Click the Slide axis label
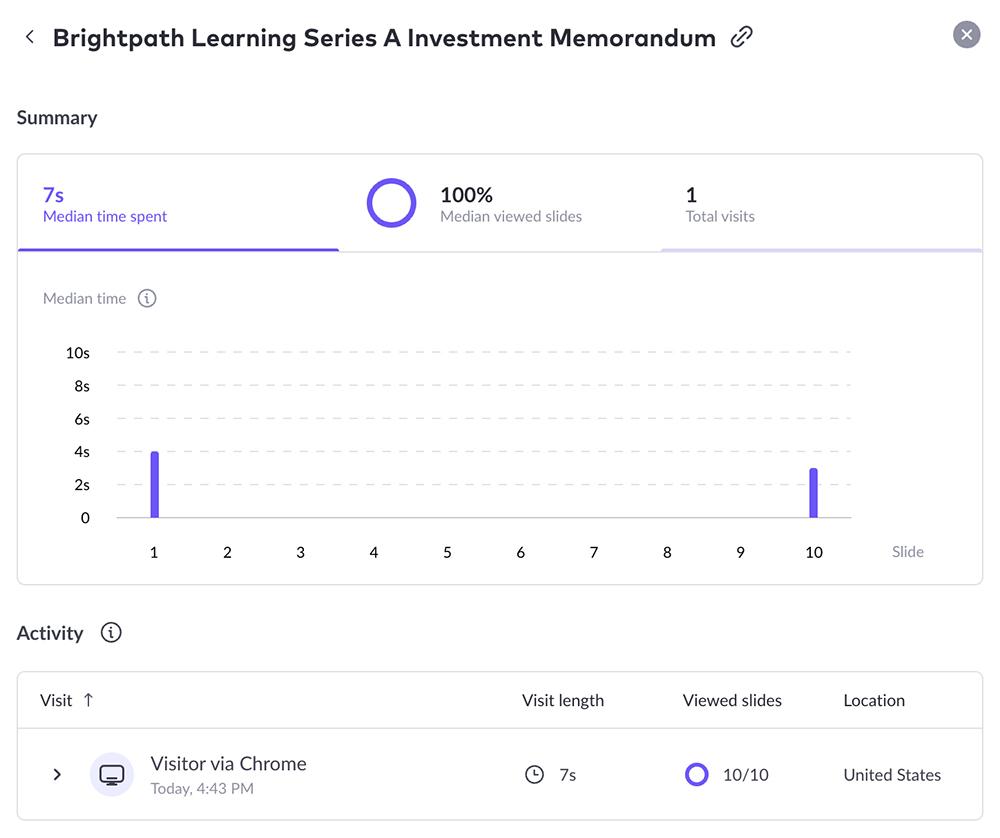 point(908,552)
